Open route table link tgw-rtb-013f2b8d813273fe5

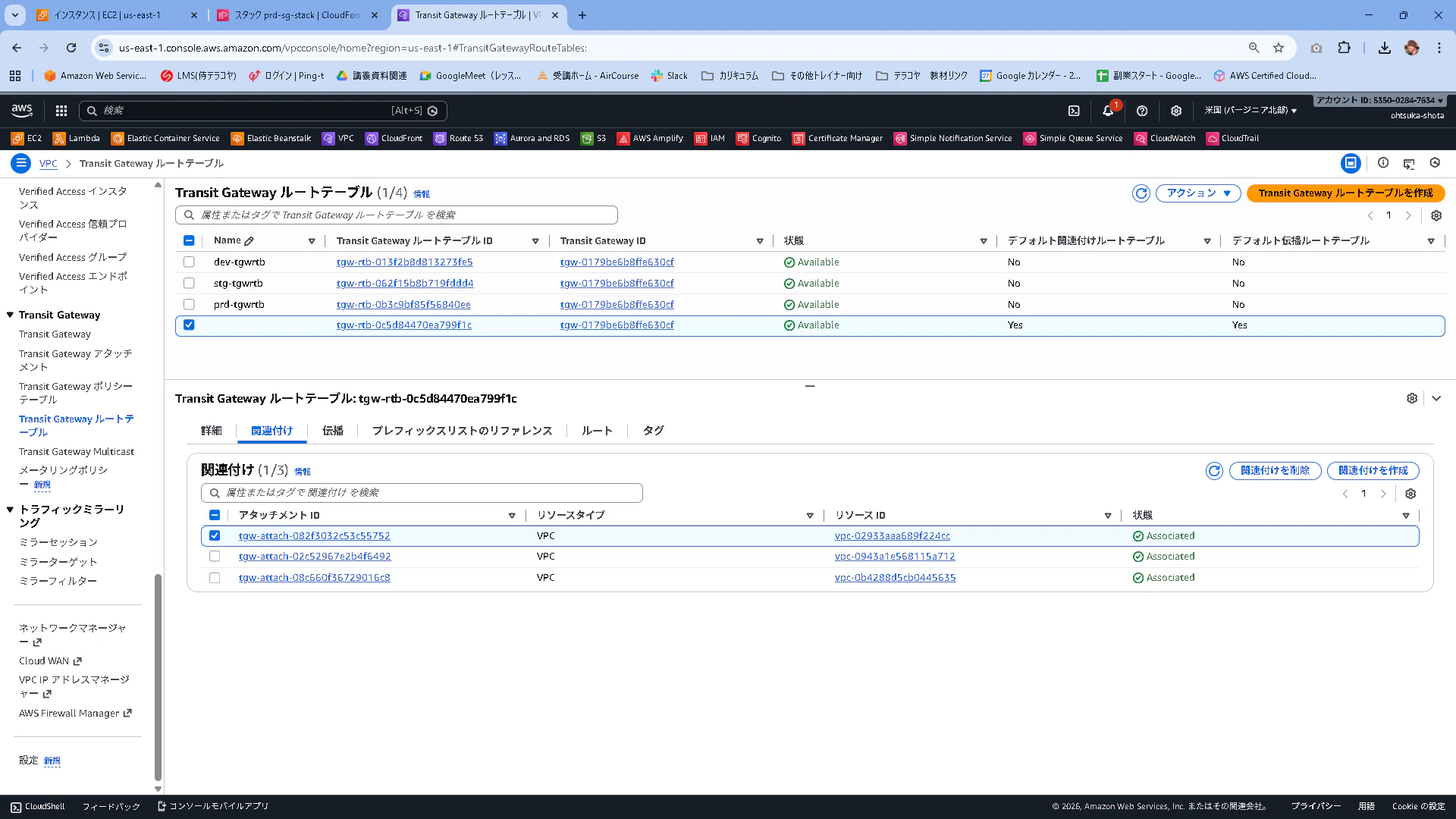(x=404, y=262)
